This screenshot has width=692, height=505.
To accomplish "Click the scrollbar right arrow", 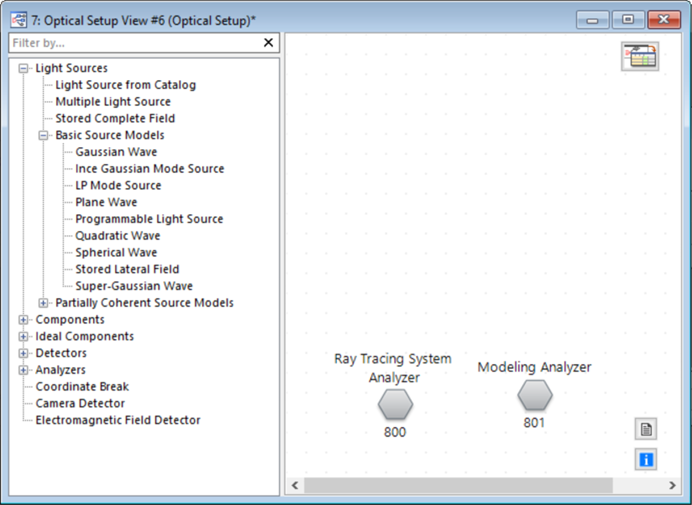I will tap(672, 486).
